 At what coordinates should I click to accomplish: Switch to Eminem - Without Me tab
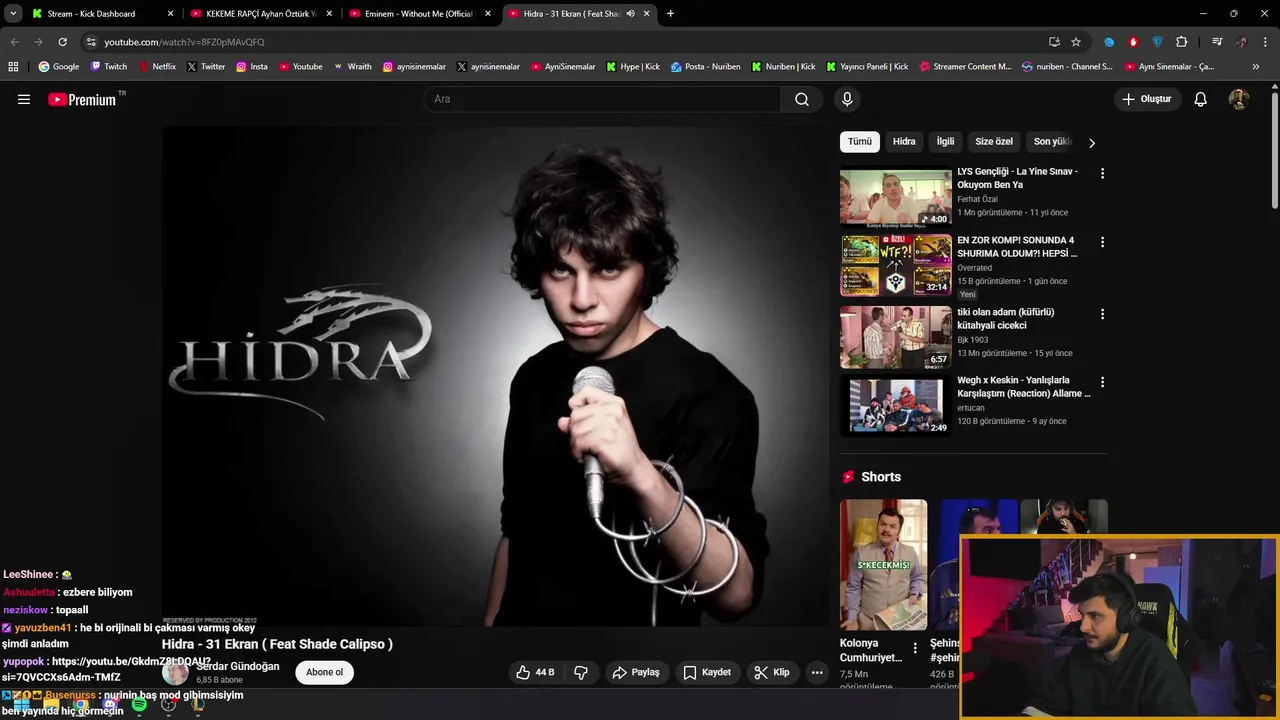419,14
